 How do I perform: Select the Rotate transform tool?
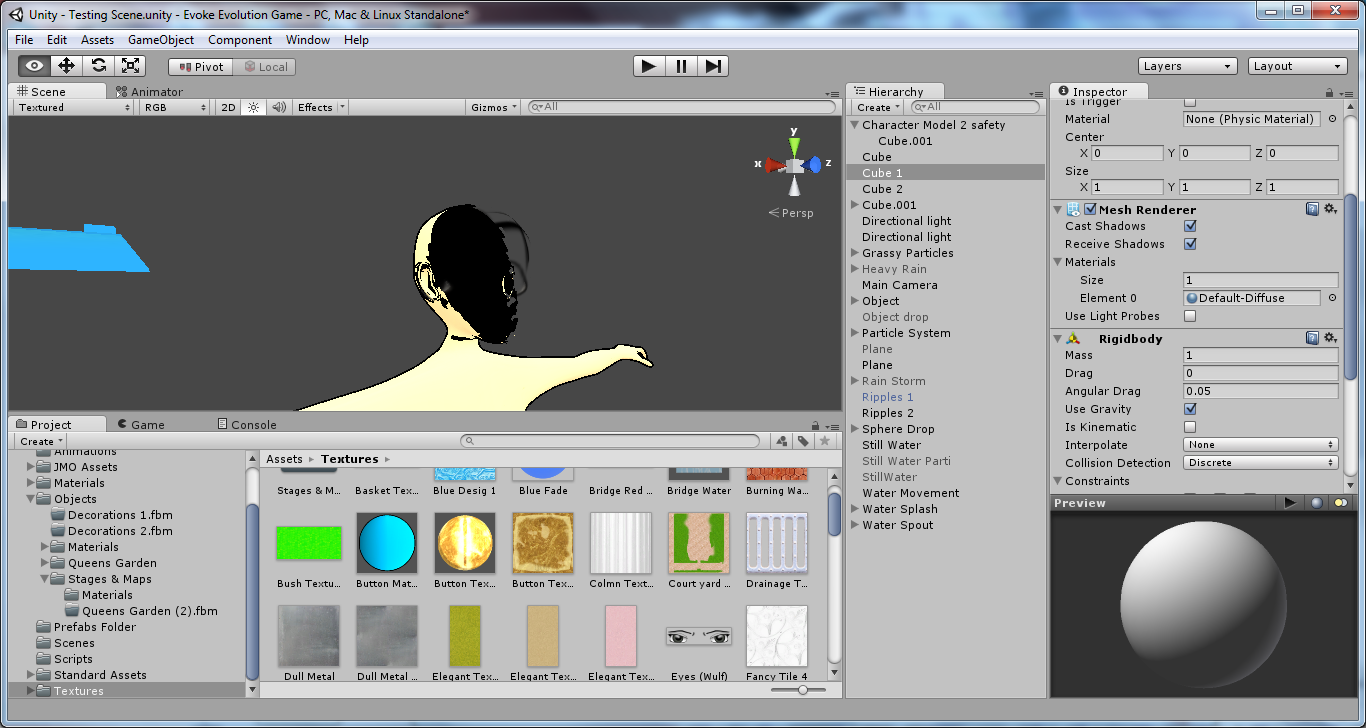point(99,66)
